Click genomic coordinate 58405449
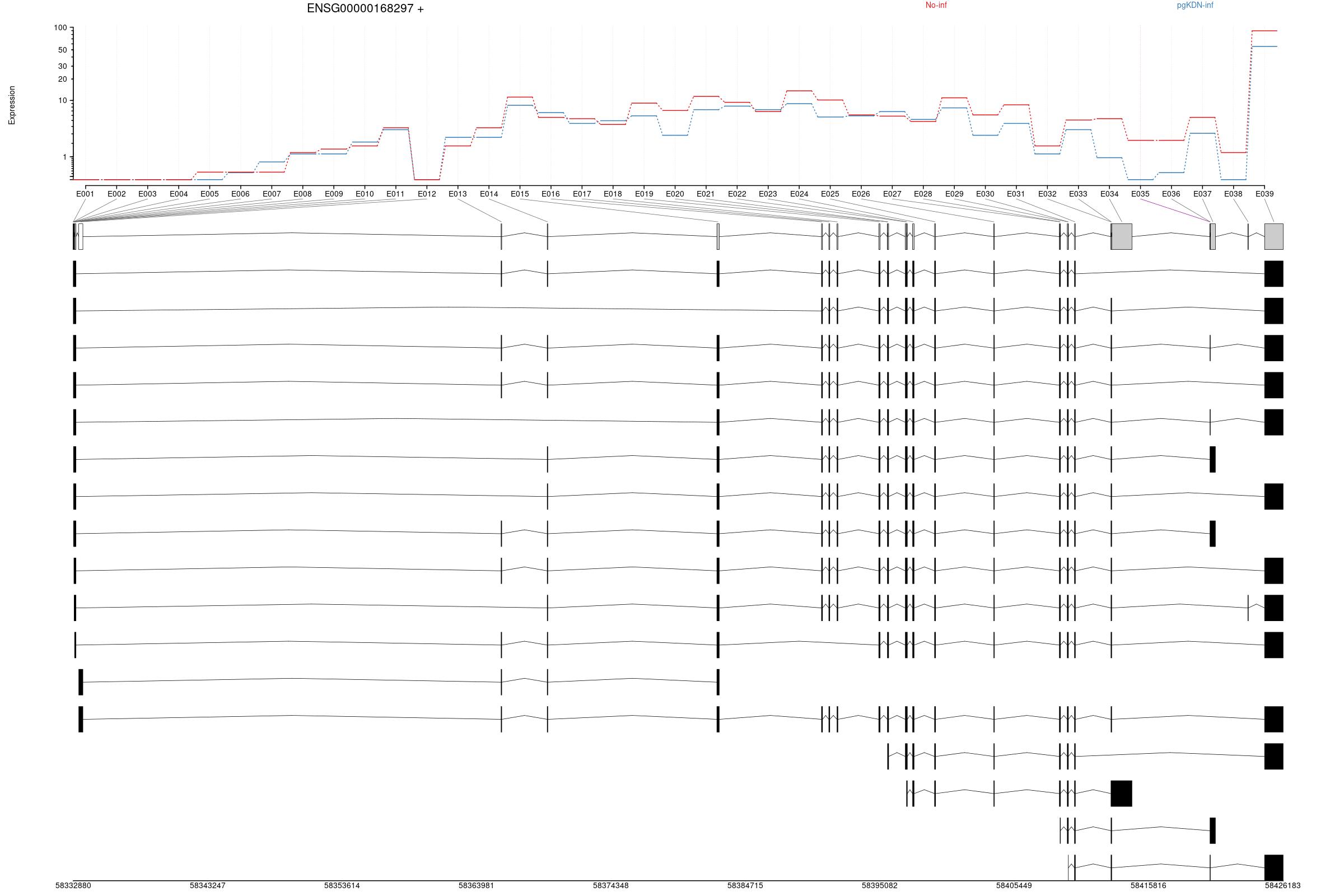This screenshot has width=1344, height=896. coord(1014,886)
